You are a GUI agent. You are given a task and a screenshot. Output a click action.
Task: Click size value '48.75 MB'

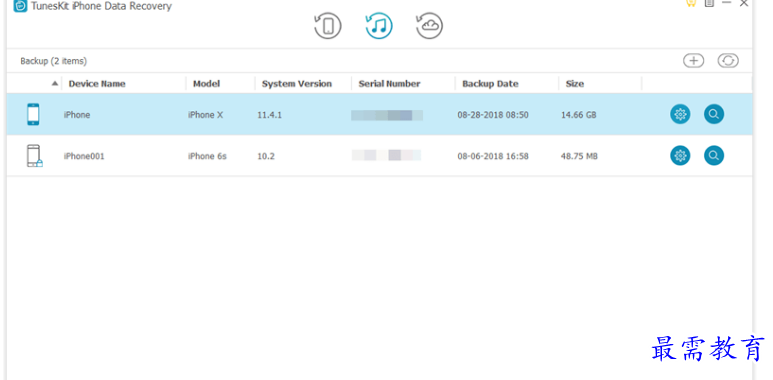tap(579, 156)
